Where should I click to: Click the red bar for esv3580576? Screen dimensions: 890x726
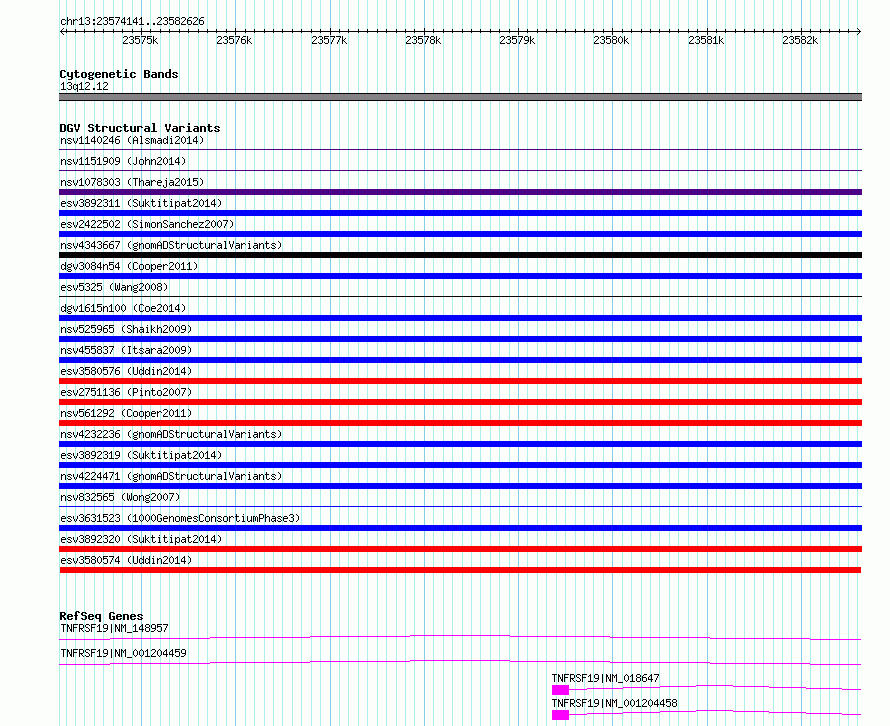(460, 381)
